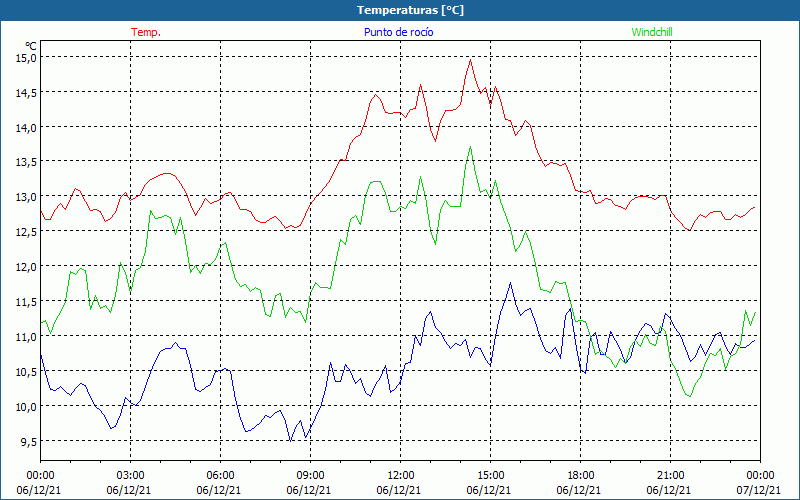
Task: Click the 15,0 y-axis value
Action: point(26,58)
